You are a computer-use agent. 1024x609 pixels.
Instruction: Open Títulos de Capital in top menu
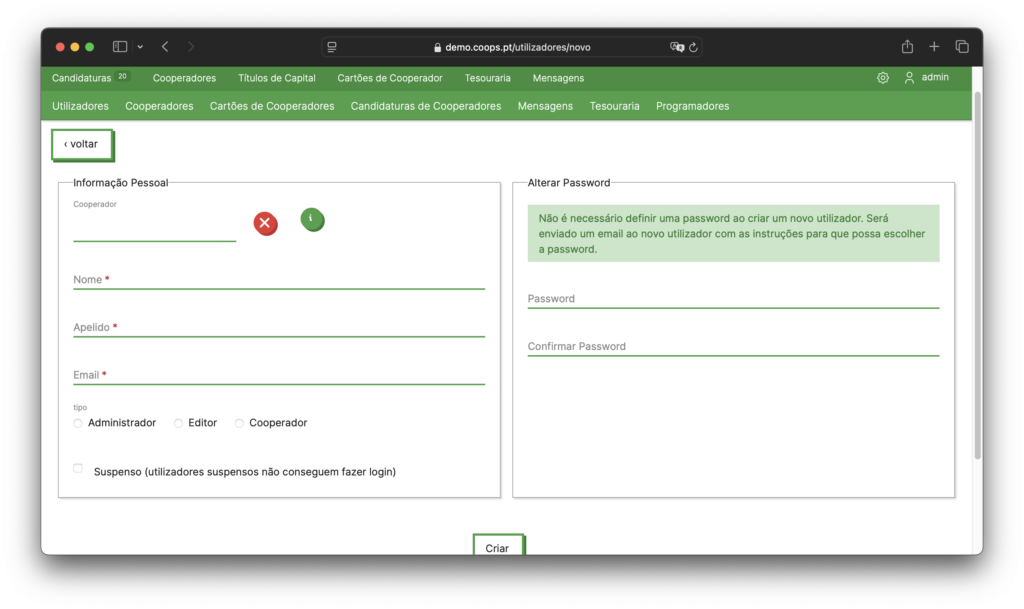pos(276,78)
